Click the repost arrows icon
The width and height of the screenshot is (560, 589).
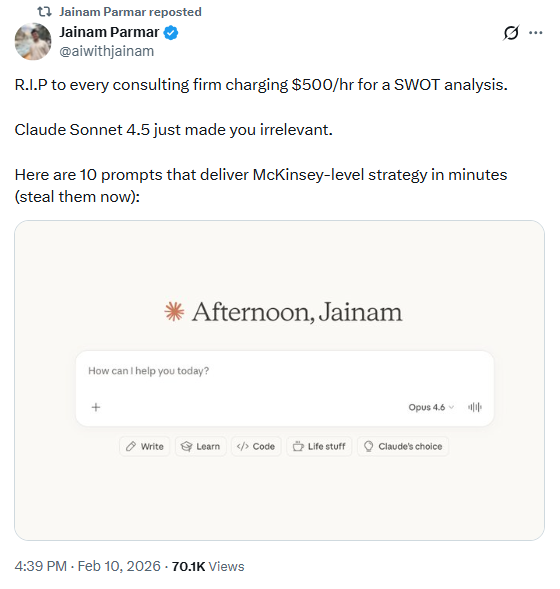[44, 12]
